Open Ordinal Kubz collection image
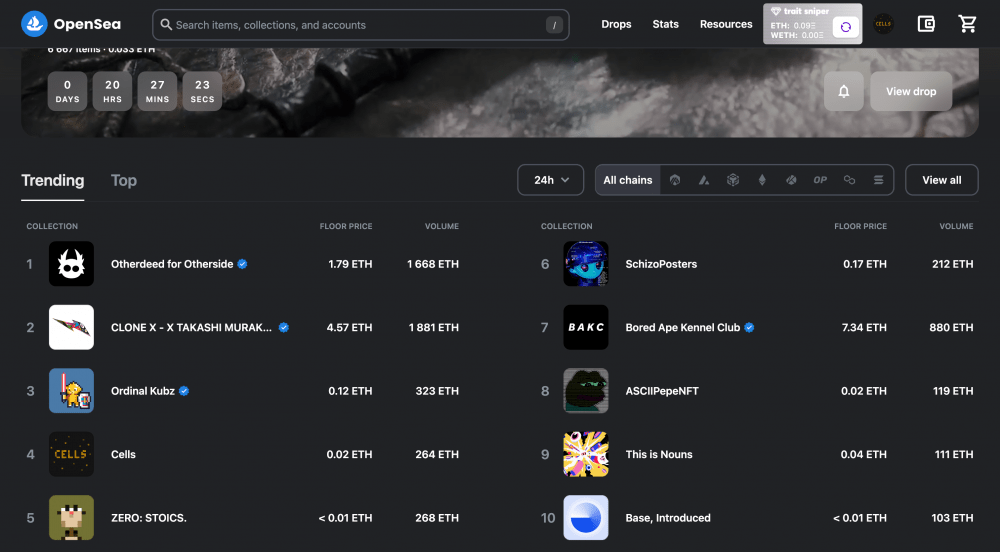Screen dimensions: 1000x552 coord(71,391)
